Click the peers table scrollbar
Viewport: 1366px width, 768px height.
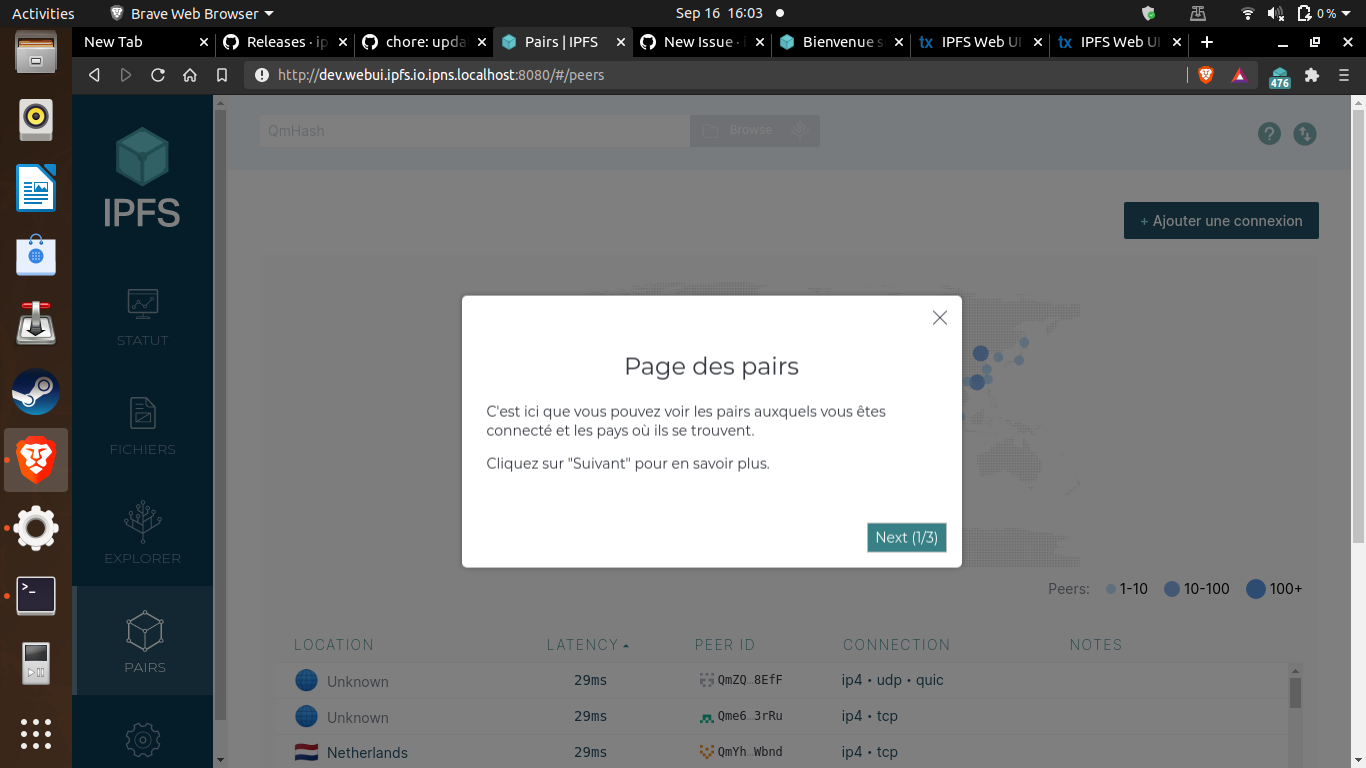1295,692
